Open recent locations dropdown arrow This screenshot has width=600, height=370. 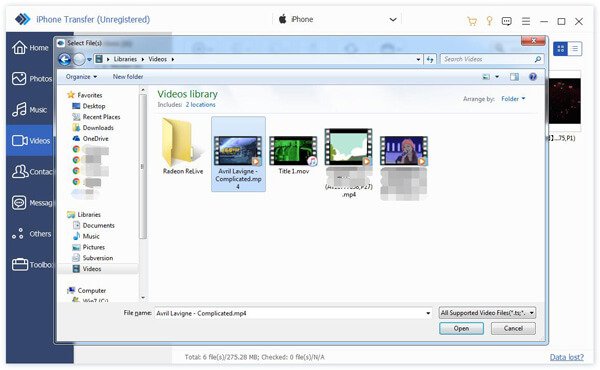(89, 59)
